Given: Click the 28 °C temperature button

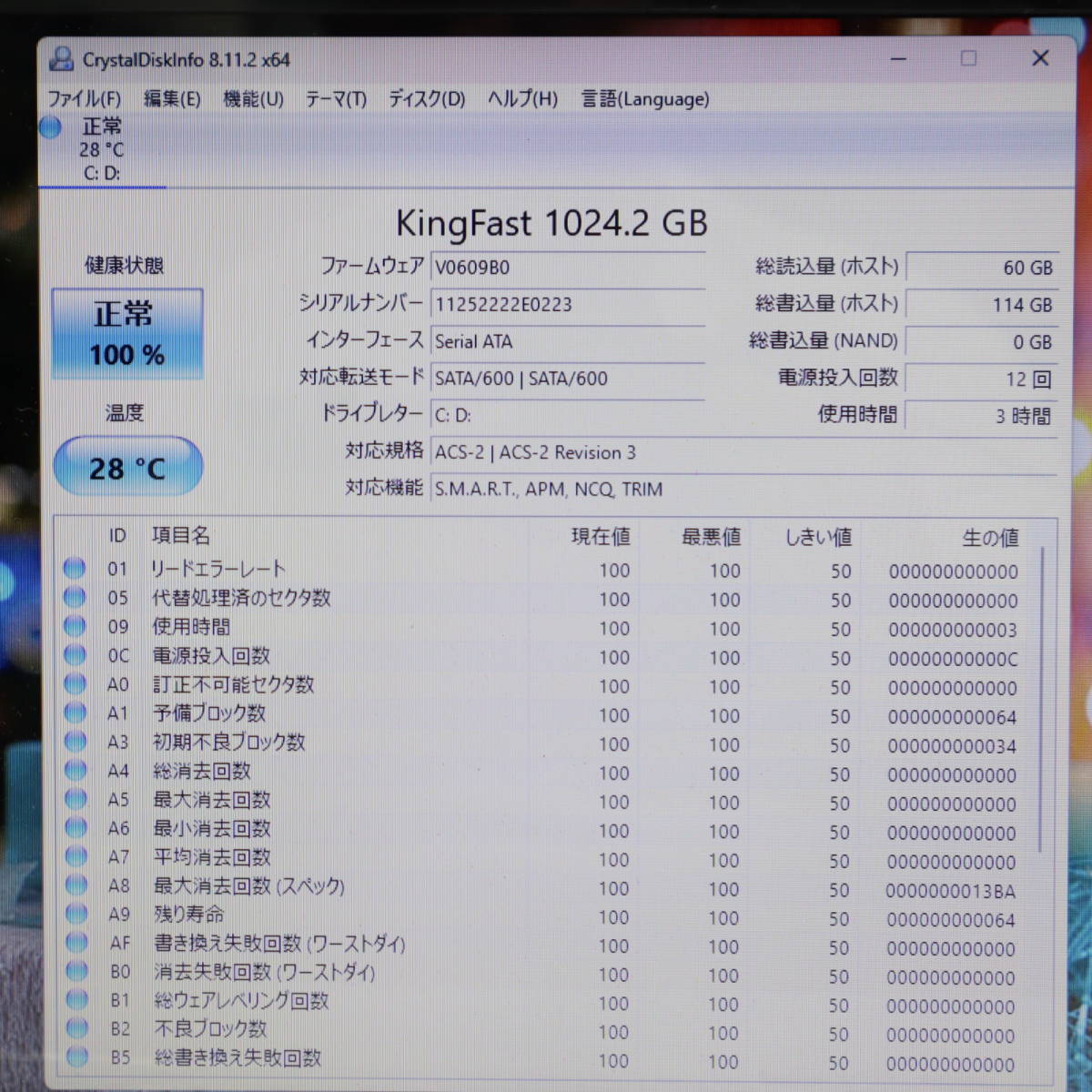Looking at the screenshot, I should tap(127, 467).
